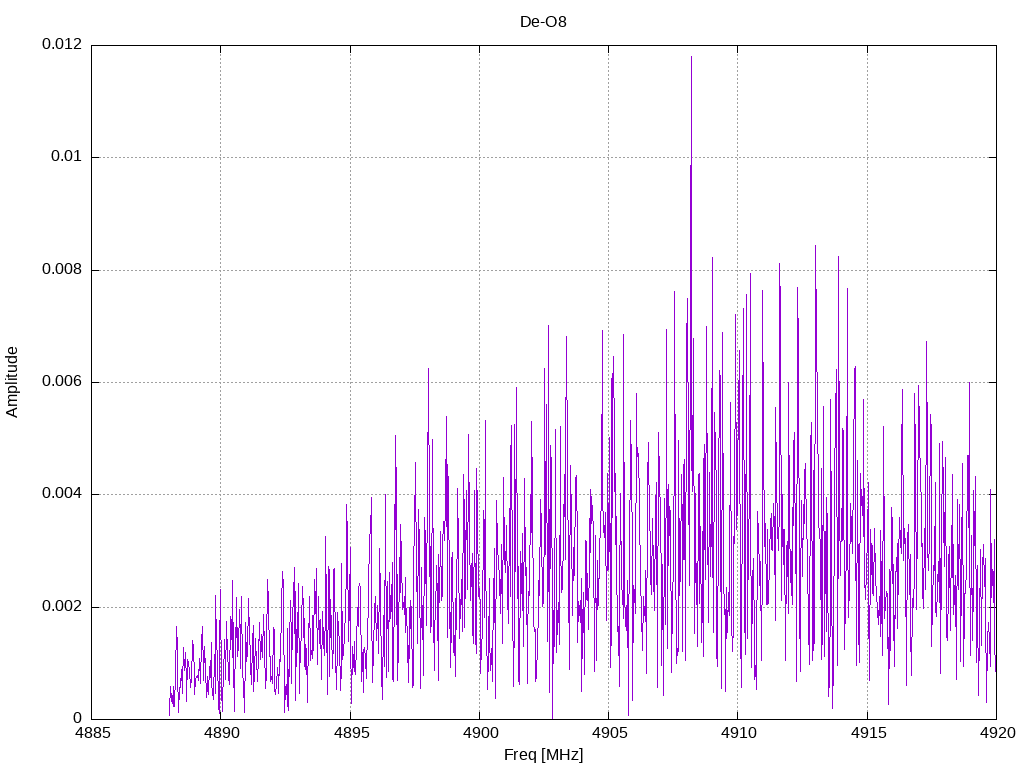Click the 4915 x-axis tick label
Viewport: 1024px width, 768px height.
[868, 733]
